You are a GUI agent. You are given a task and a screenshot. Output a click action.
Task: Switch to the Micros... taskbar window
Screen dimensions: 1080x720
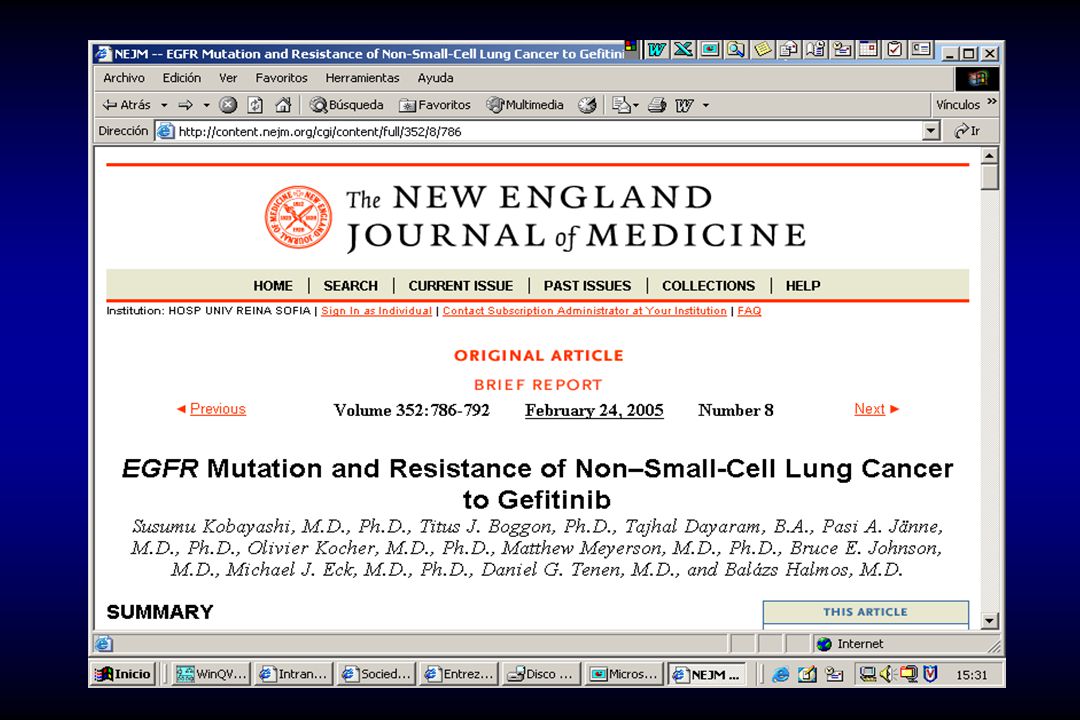click(x=624, y=674)
